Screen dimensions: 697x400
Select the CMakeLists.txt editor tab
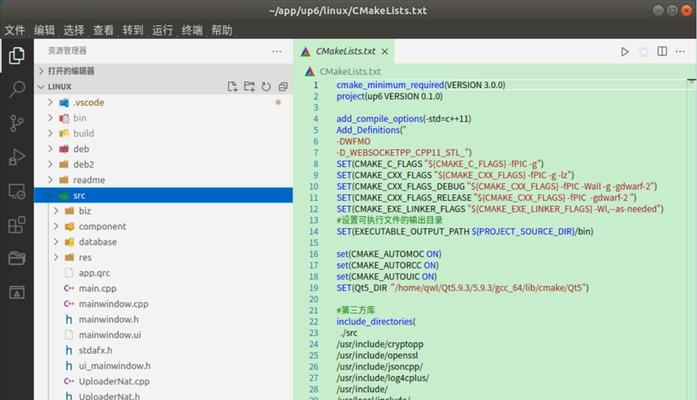[344, 52]
